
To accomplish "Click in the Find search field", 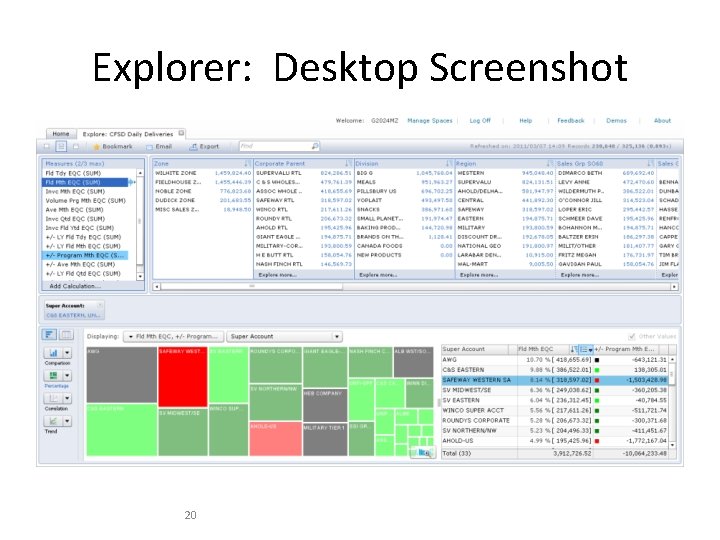I will point(275,146).
